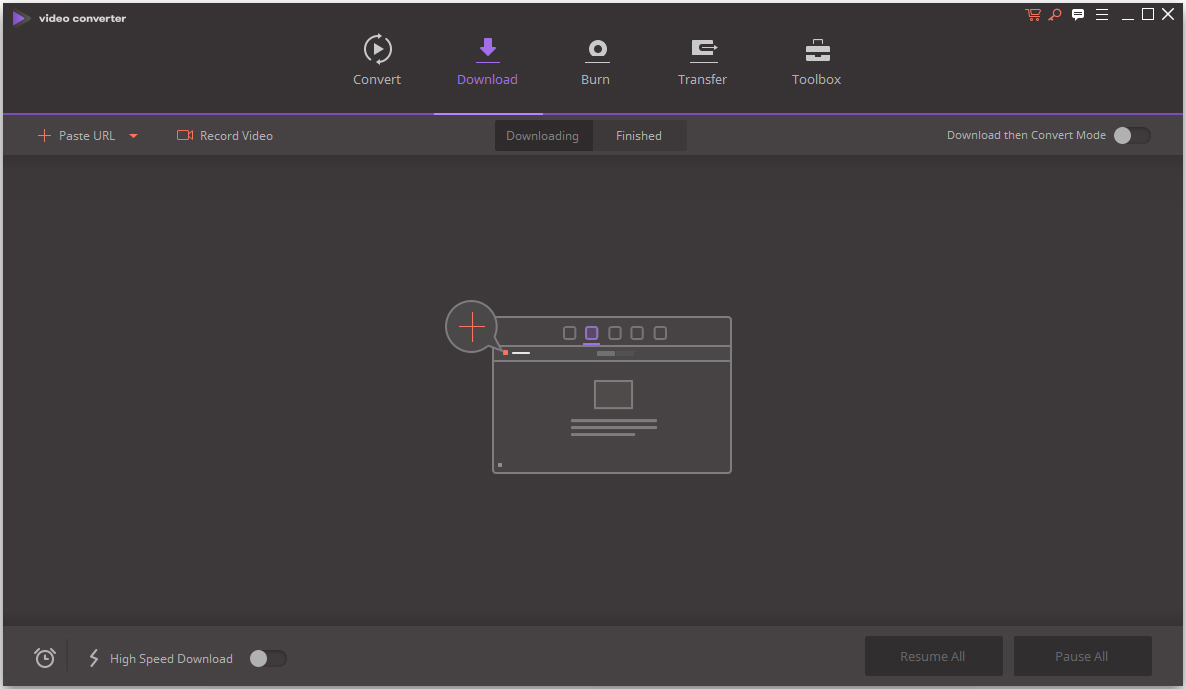Click the Download then Convert Mode label
This screenshot has width=1186, height=689.
tap(1026, 135)
